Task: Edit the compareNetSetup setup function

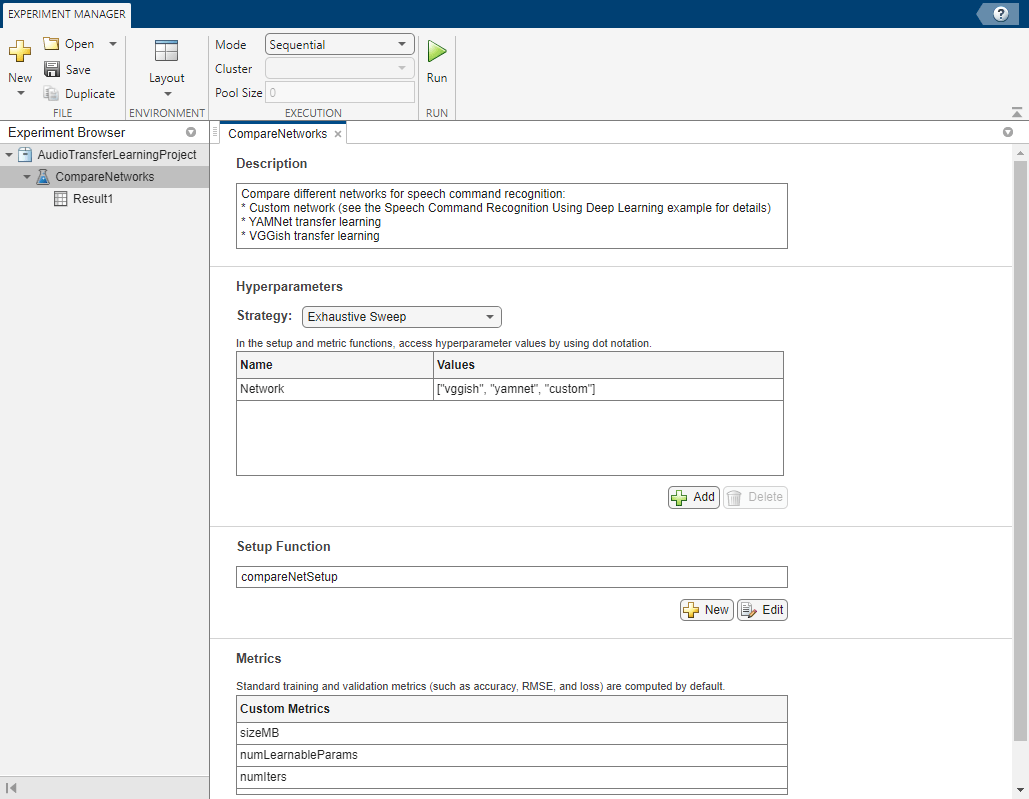Action: 762,610
